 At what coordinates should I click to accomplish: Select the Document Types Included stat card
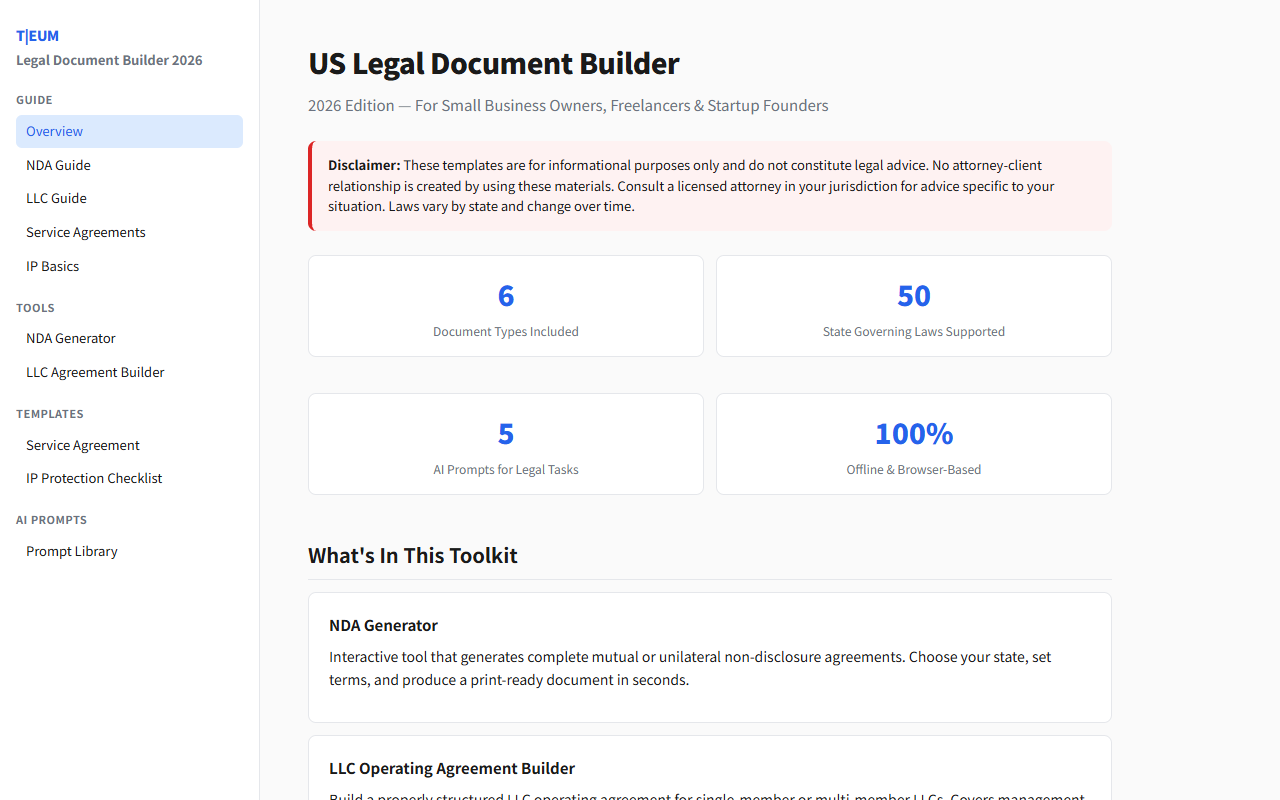point(505,306)
